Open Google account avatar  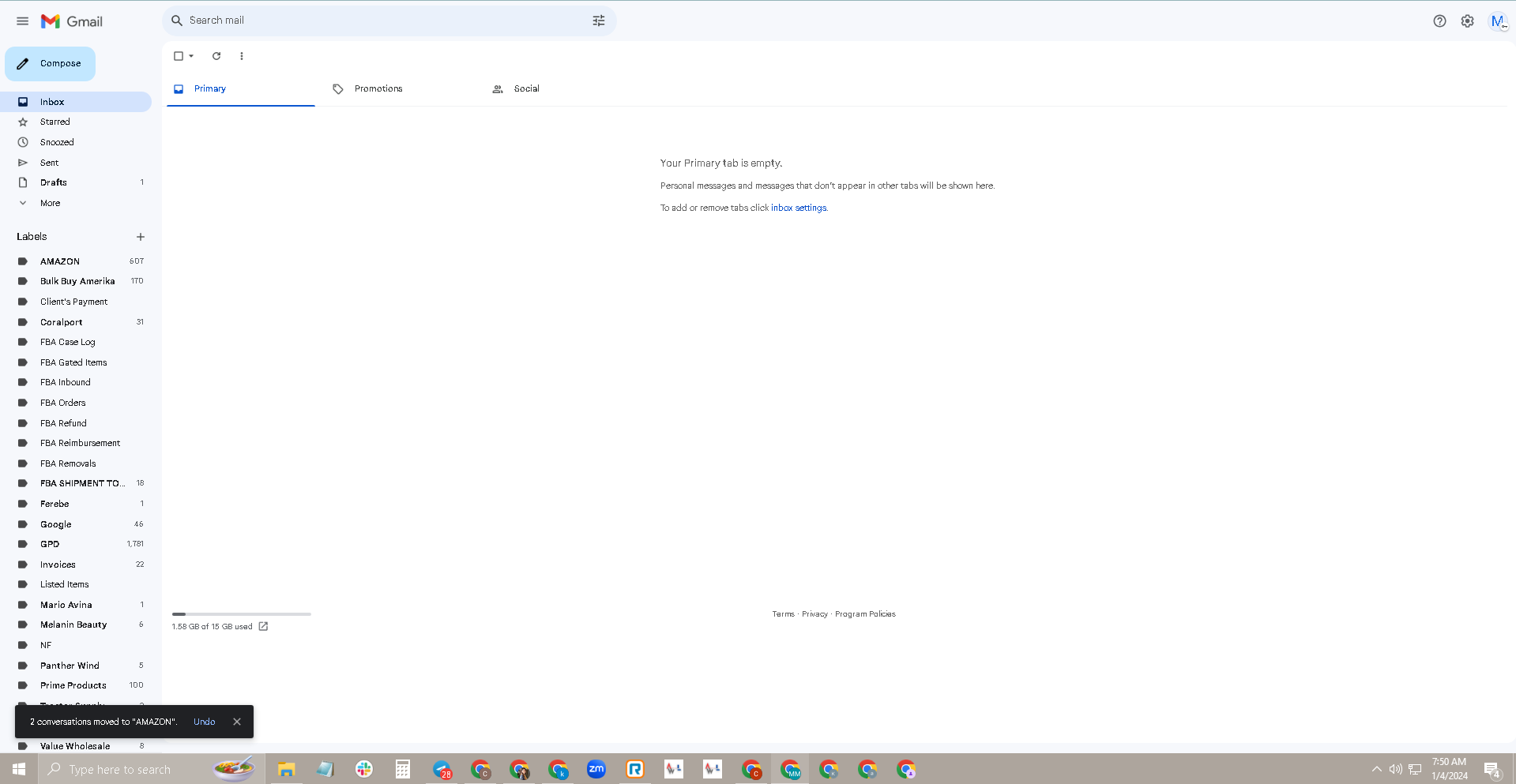[1498, 21]
